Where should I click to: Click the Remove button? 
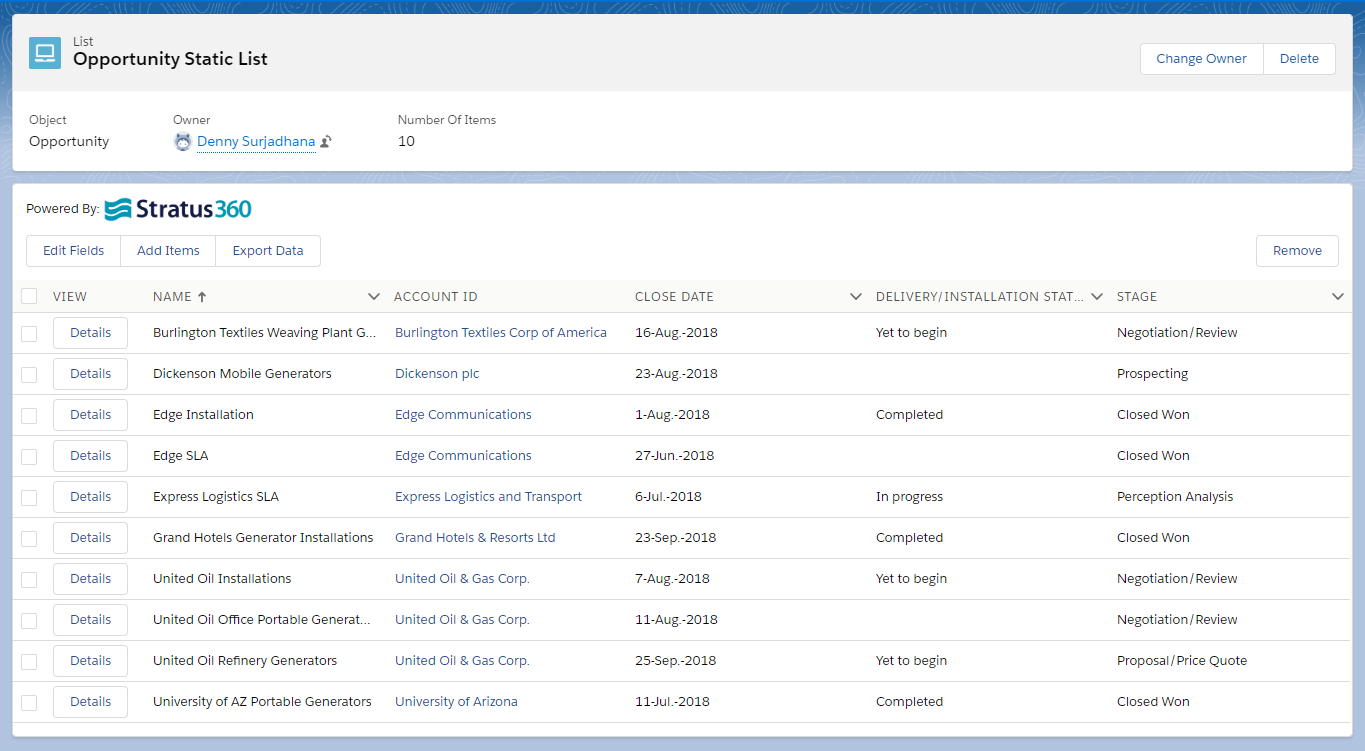point(1297,250)
